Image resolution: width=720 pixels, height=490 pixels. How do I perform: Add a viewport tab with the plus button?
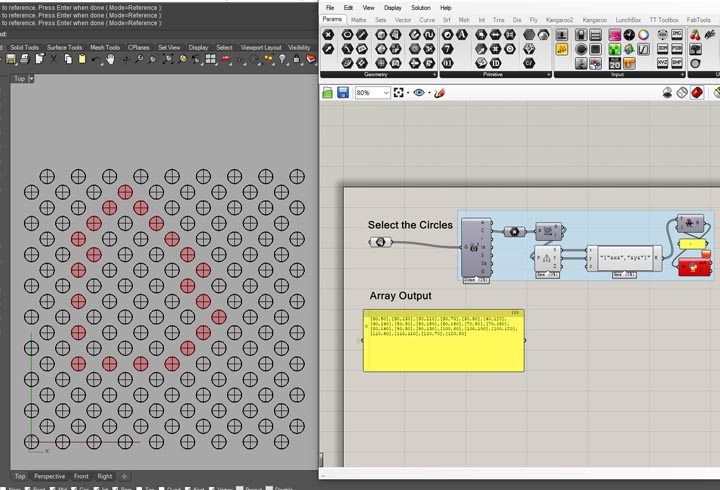pyautogui.click(x=124, y=476)
